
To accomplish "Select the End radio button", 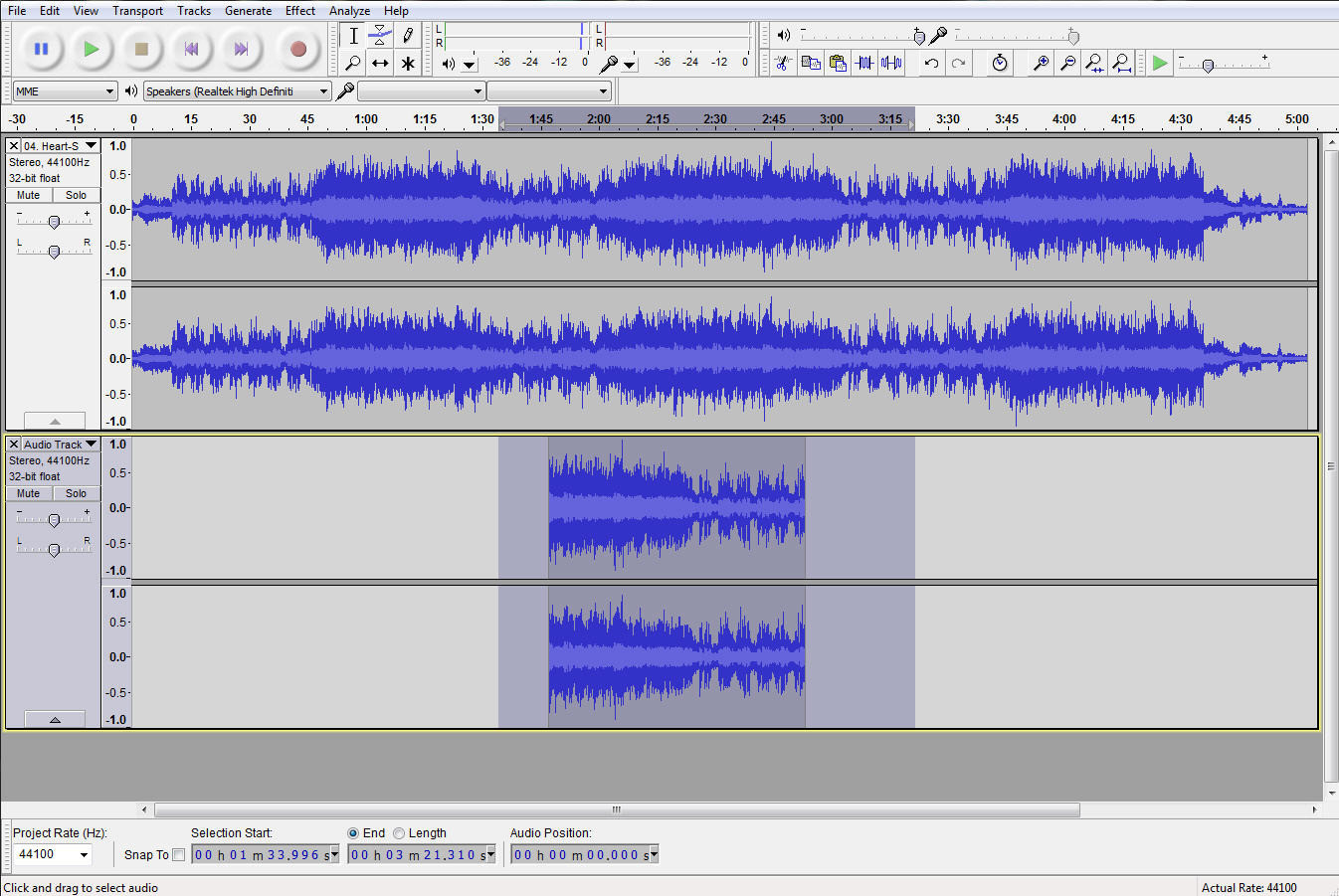I will [353, 833].
